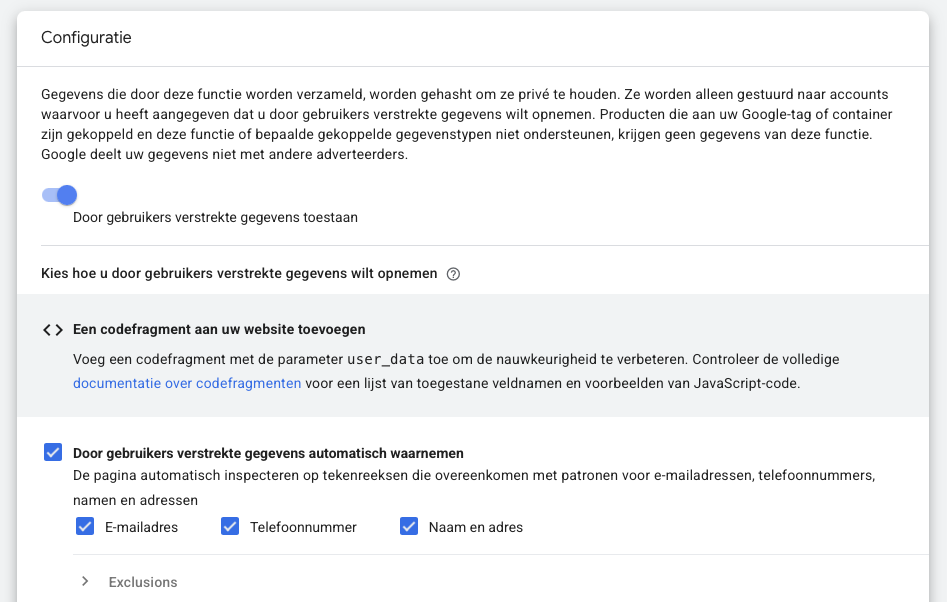Click the user_data parameter code text
Viewport: 947px width, 602px height.
[384, 359]
